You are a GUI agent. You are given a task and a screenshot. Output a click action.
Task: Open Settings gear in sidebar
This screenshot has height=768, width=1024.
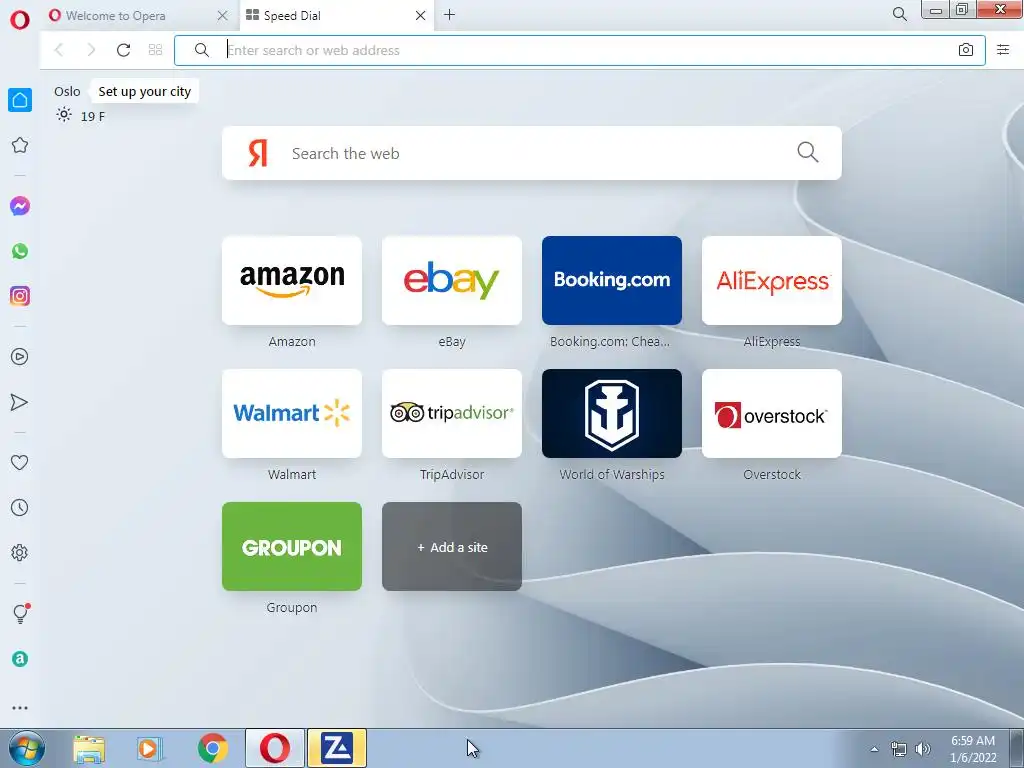[20, 552]
